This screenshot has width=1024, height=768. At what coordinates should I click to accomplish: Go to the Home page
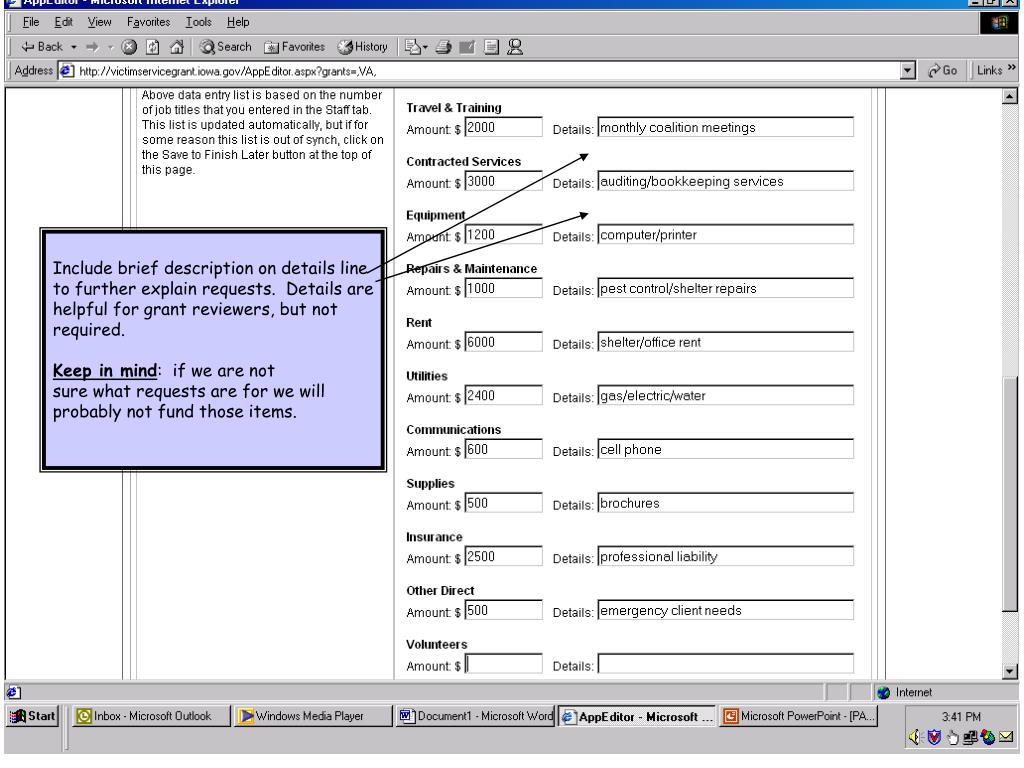click(176, 47)
